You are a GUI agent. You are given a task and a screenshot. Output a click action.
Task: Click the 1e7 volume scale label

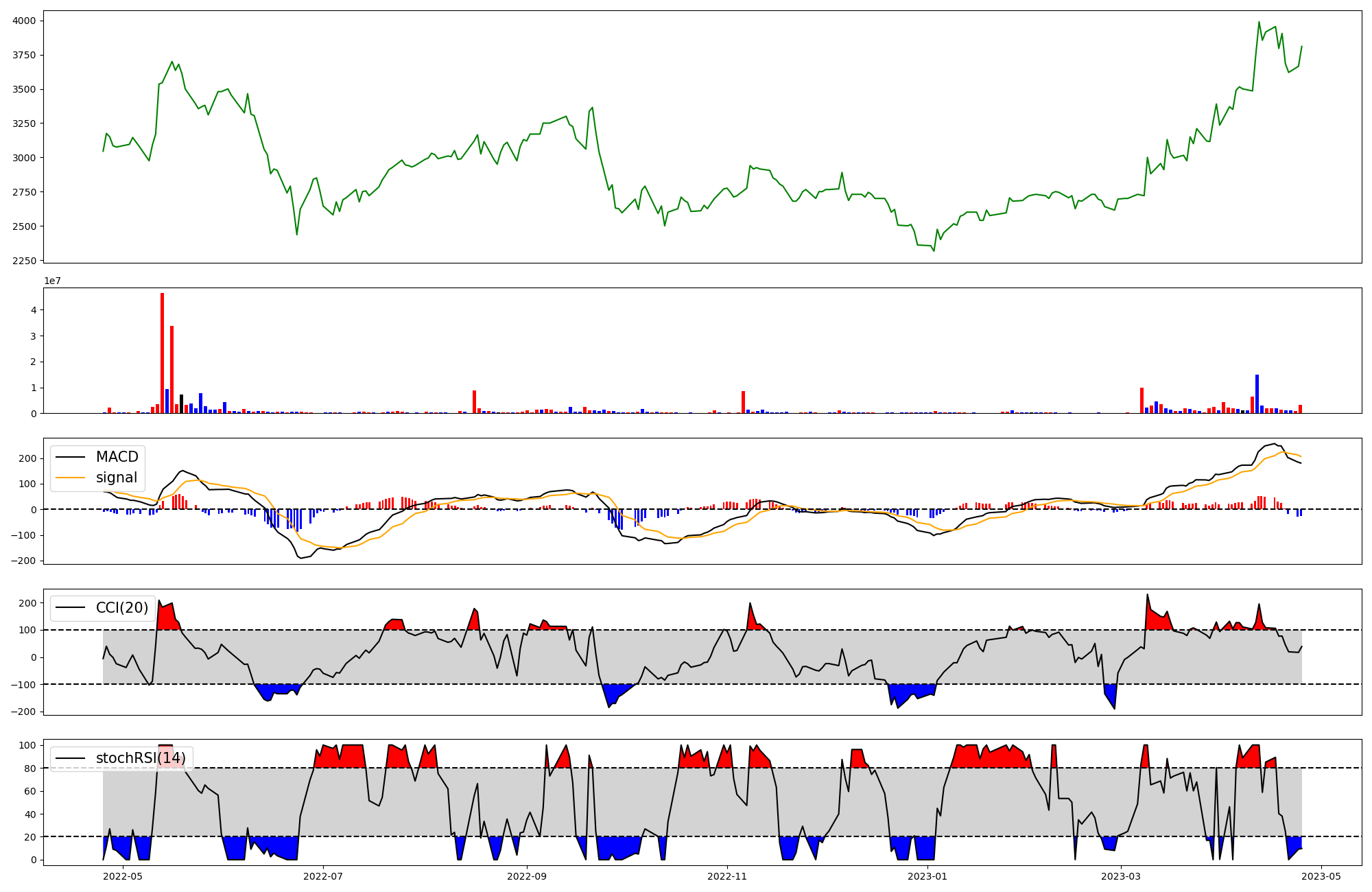[x=53, y=281]
